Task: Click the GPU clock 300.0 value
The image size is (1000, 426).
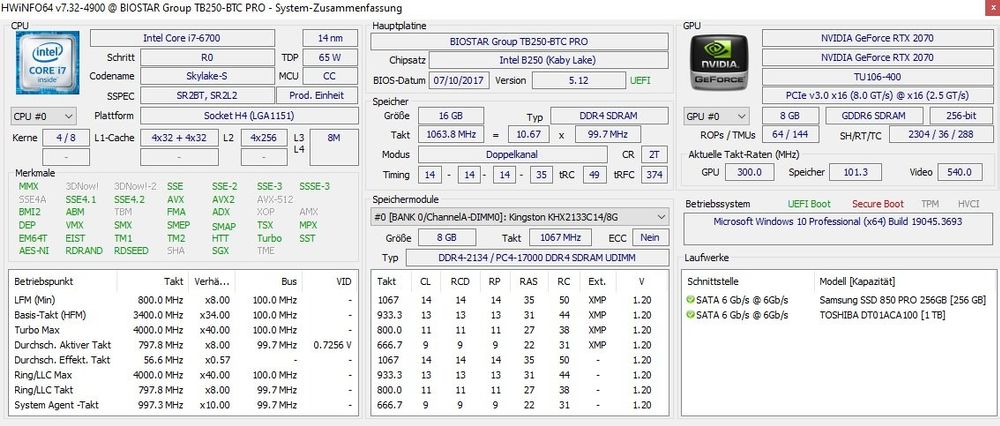Action: click(x=749, y=172)
